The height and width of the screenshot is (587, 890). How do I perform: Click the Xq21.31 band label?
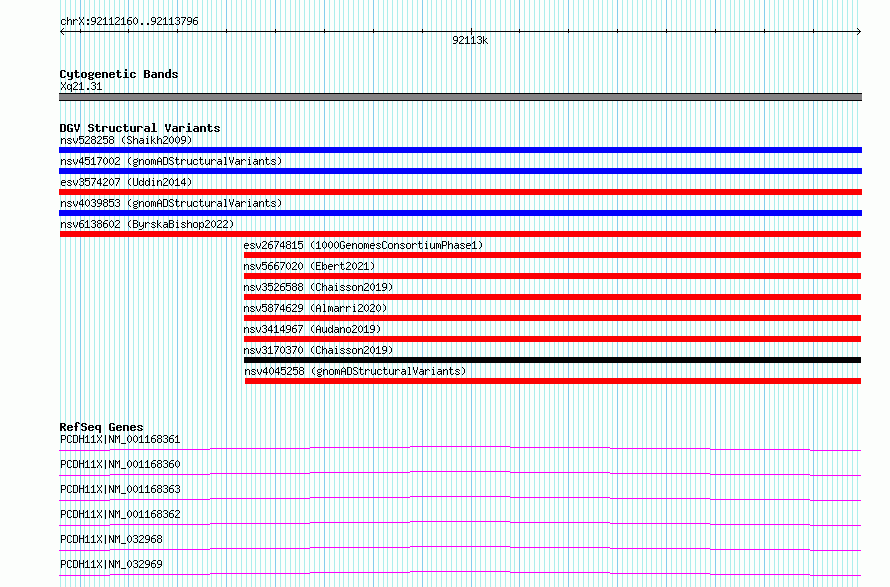click(x=81, y=86)
